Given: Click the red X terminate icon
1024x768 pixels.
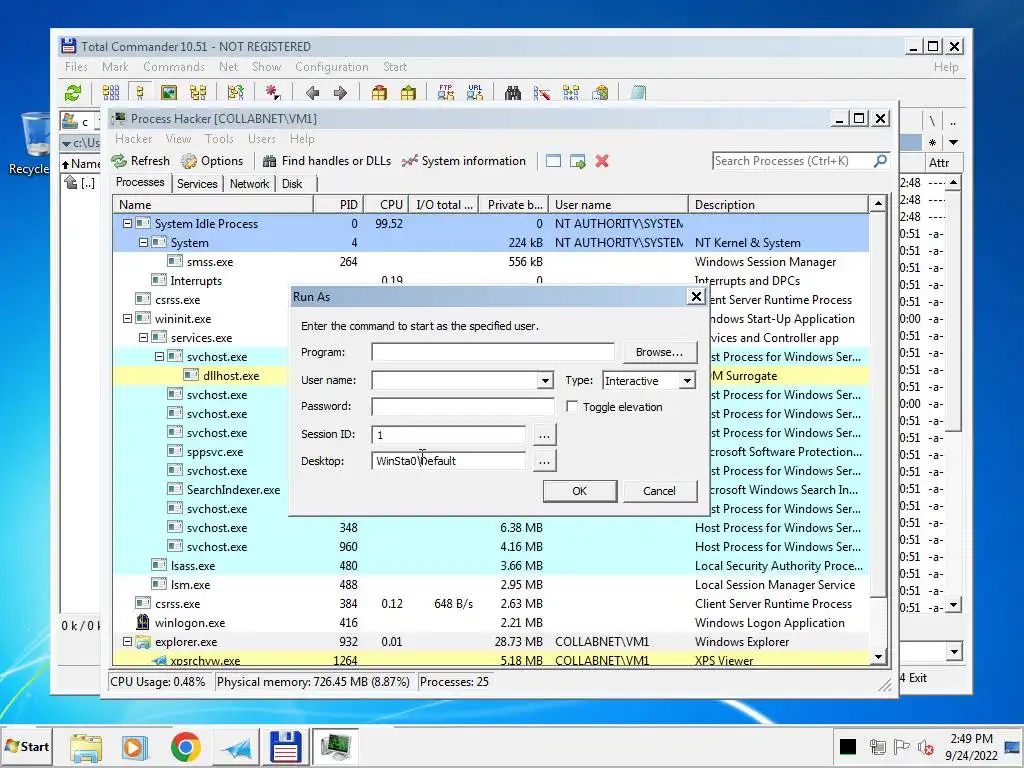Looking at the screenshot, I should pyautogui.click(x=602, y=161).
